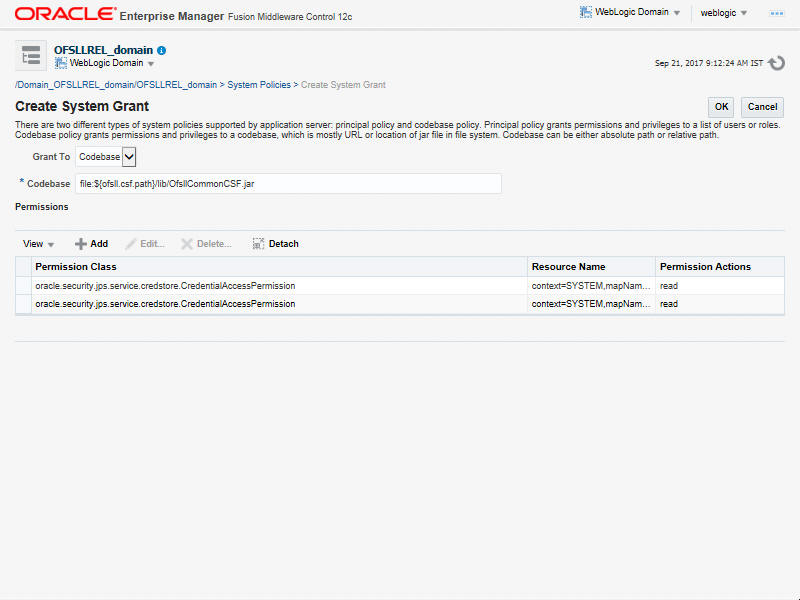
Task: Click the Create System Grant heading
Action: point(82,106)
